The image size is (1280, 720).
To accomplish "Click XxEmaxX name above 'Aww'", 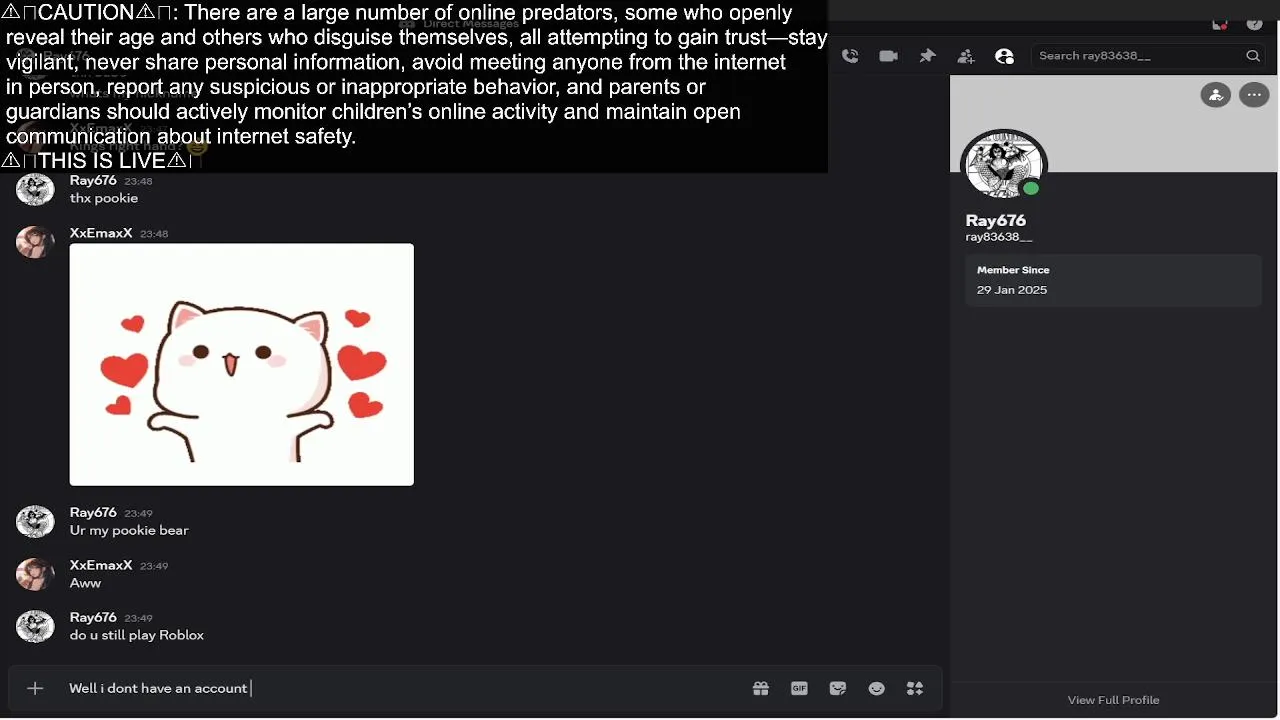I will coord(101,565).
